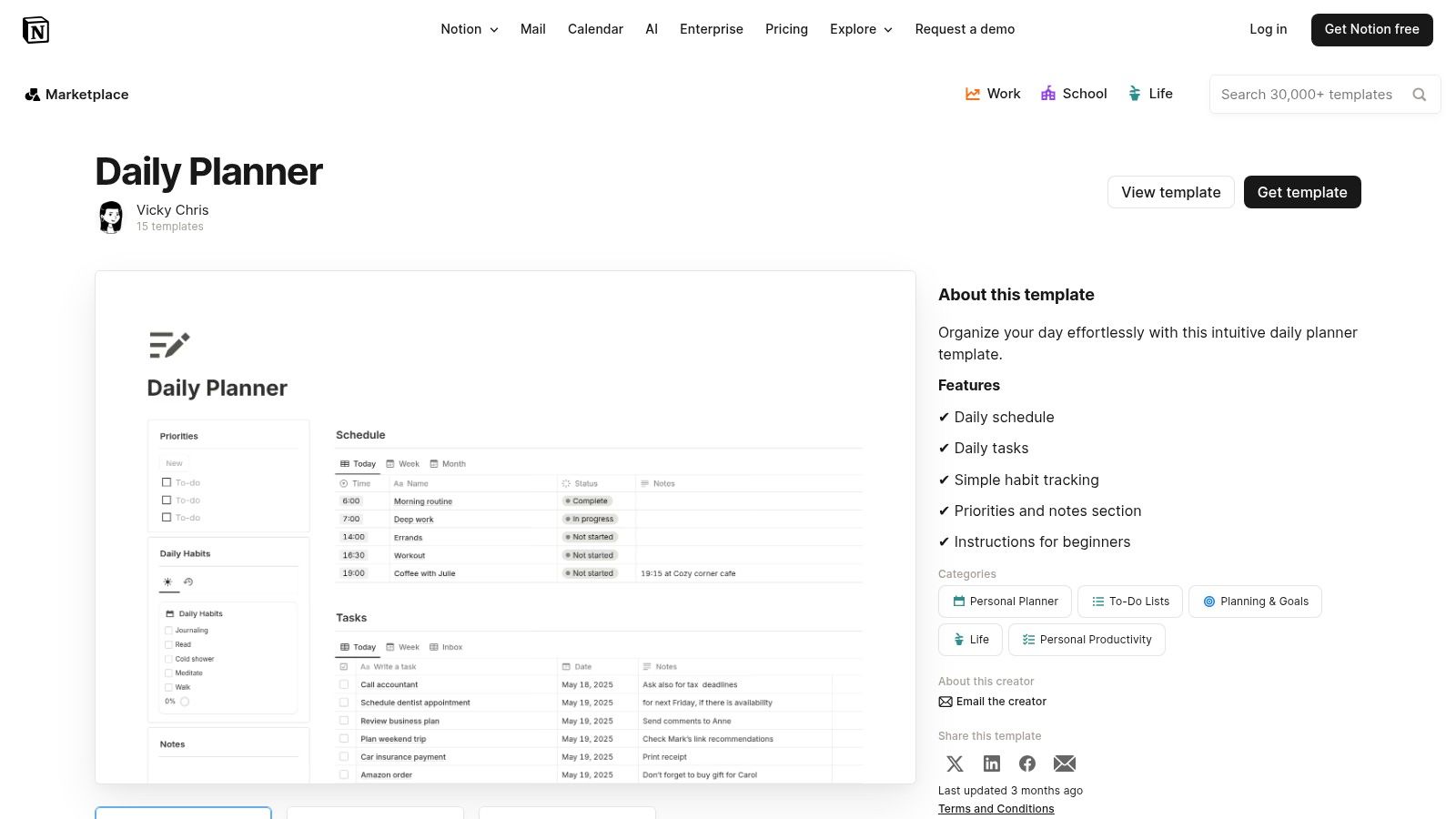Share template on LinkedIn
1456x819 pixels.
(991, 763)
